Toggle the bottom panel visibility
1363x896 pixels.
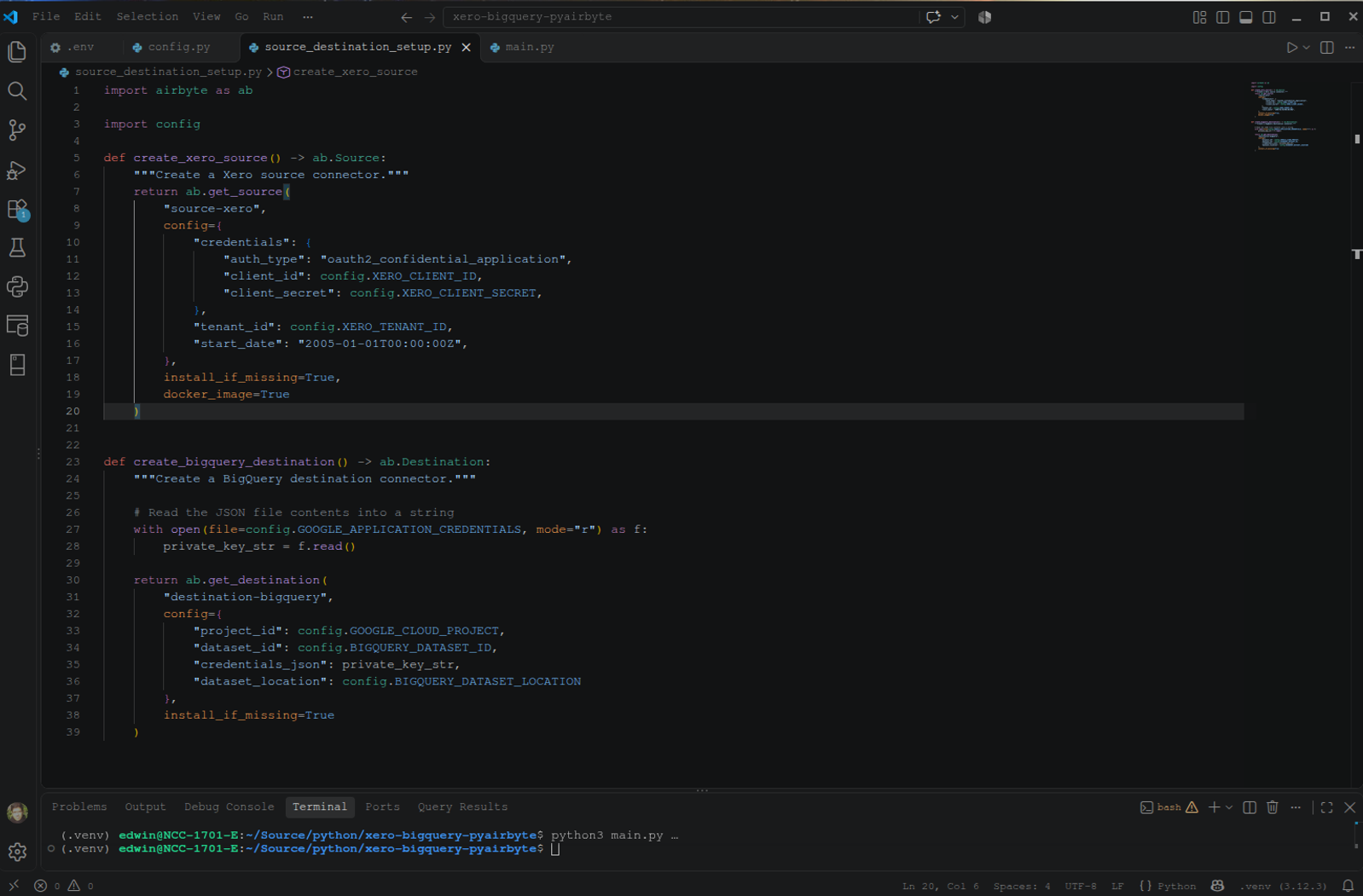pos(1245,17)
